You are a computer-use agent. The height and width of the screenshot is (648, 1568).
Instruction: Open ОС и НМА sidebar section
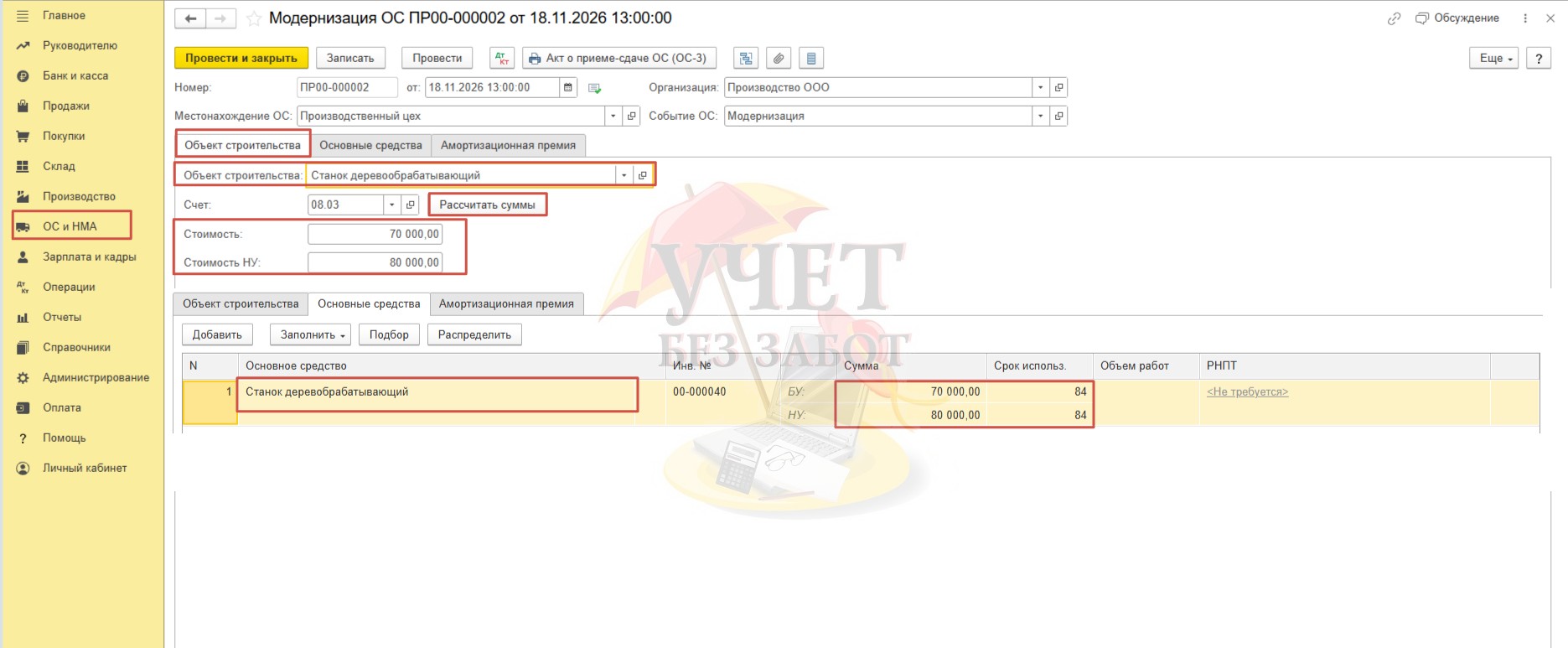coord(70,226)
